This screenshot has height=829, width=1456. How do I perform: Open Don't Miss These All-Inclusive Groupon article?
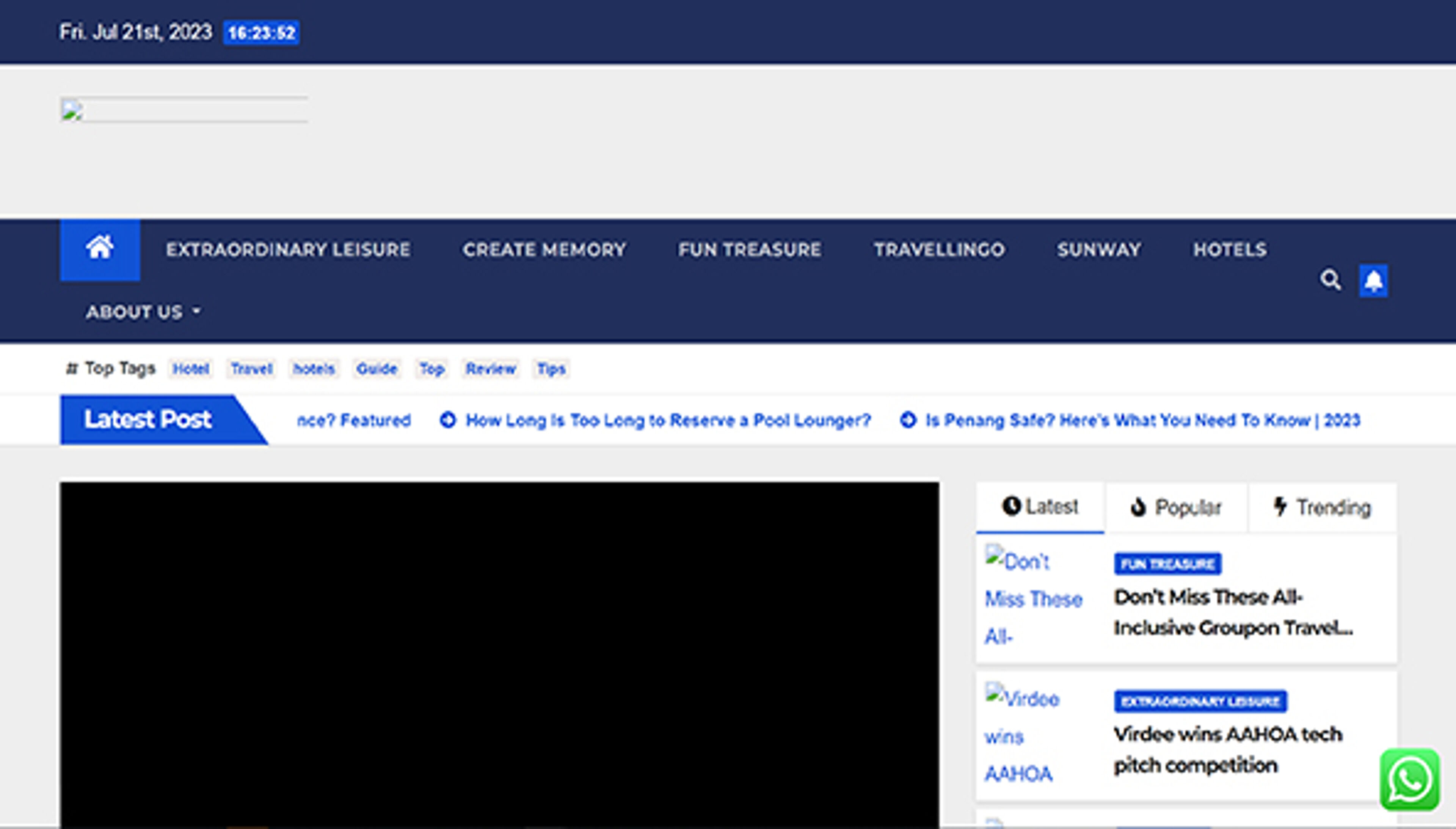(x=1233, y=612)
